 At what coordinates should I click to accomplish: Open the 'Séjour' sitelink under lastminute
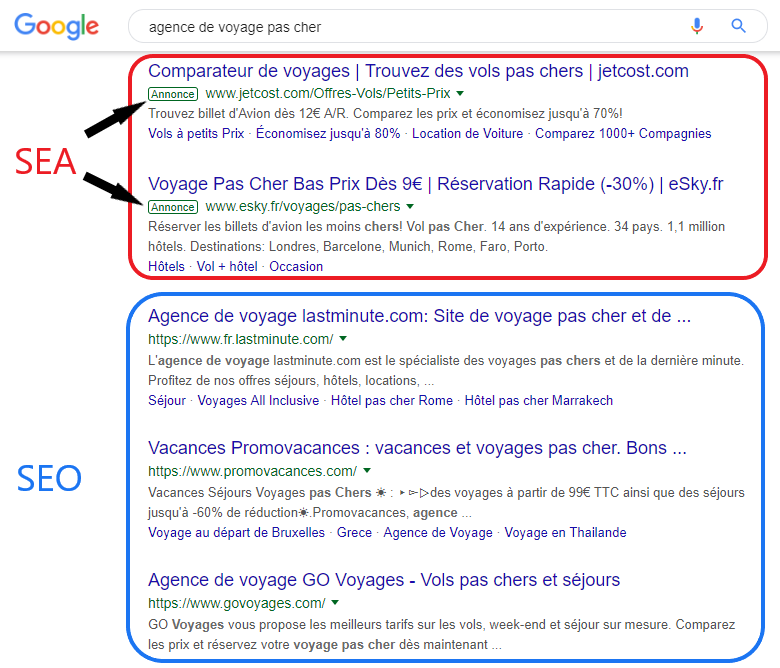[x=167, y=401]
